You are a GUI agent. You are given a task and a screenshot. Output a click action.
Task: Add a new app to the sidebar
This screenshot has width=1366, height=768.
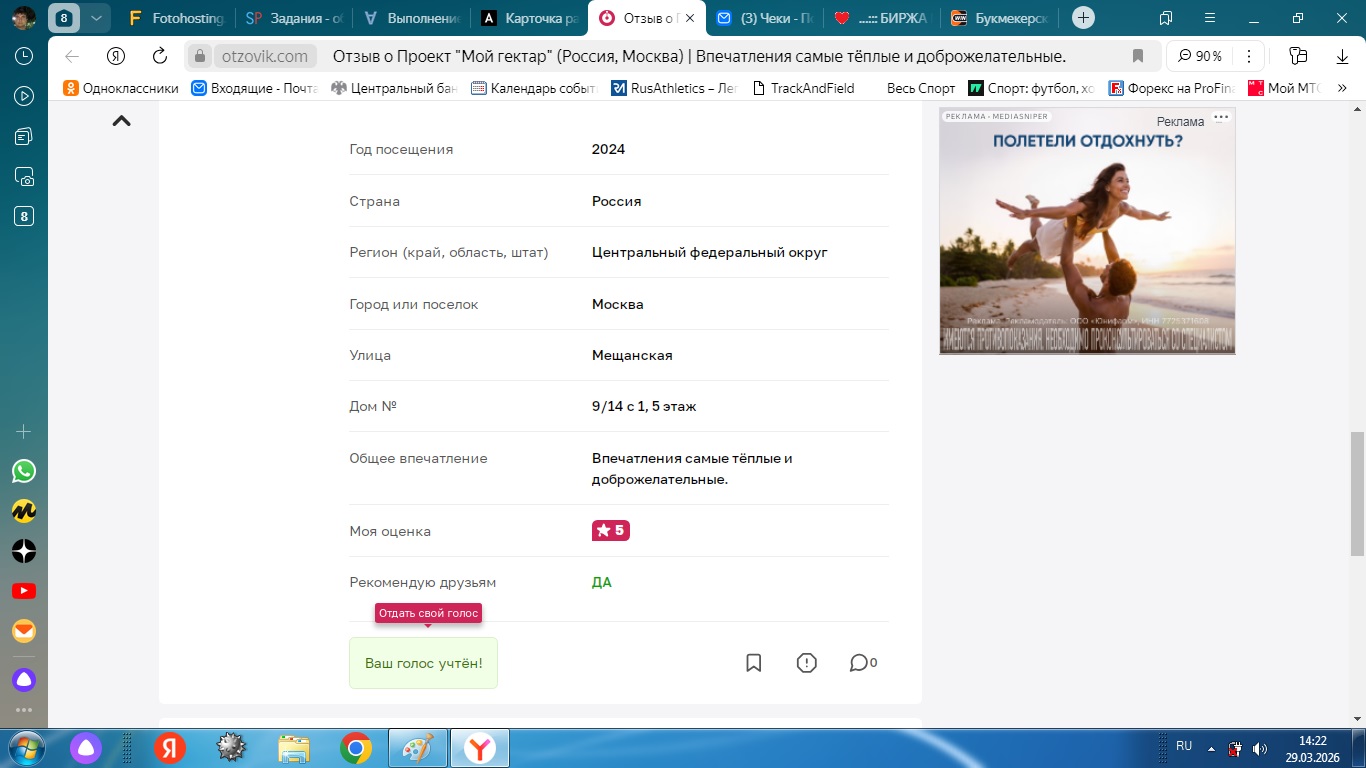coord(24,432)
